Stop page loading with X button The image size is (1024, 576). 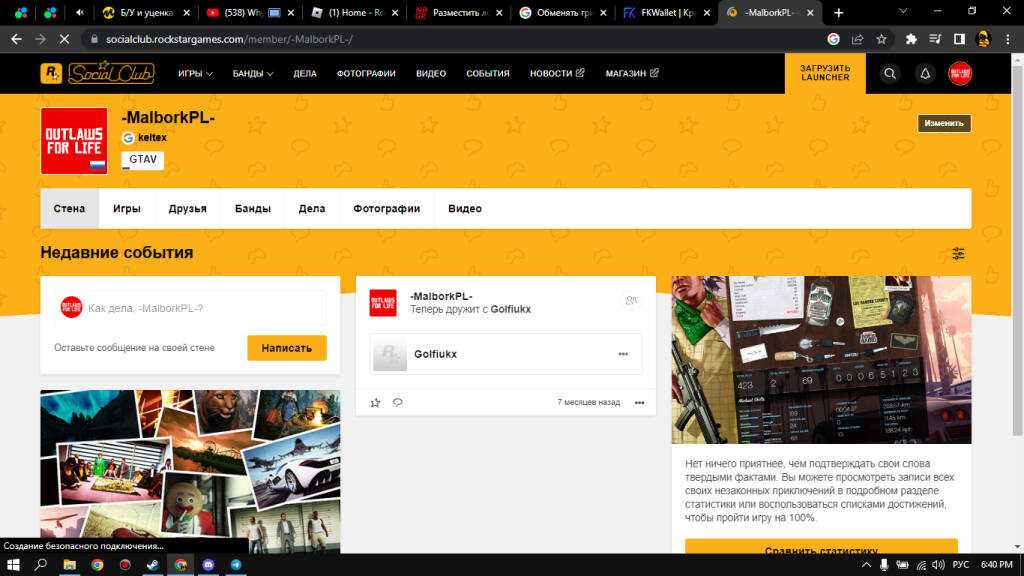click(64, 39)
